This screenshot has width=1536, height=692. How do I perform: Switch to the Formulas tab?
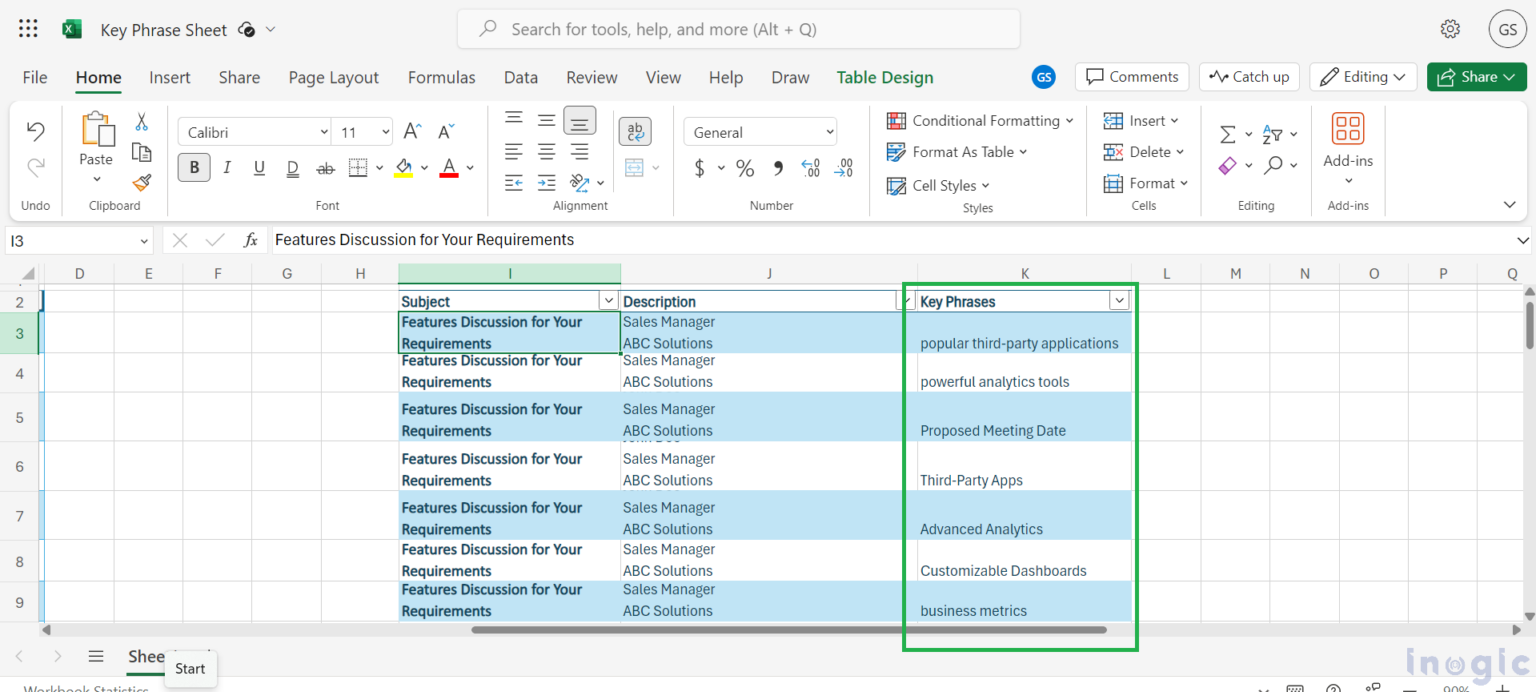[441, 77]
